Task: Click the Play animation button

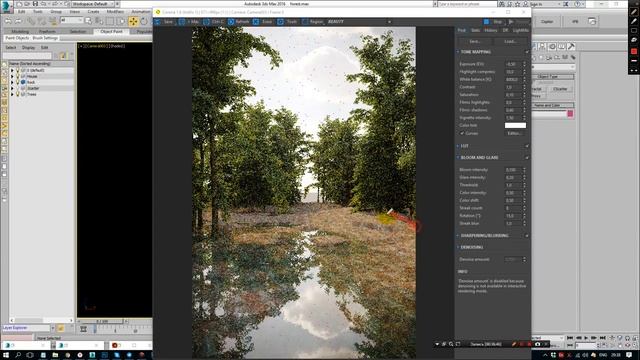Action: click(x=586, y=338)
